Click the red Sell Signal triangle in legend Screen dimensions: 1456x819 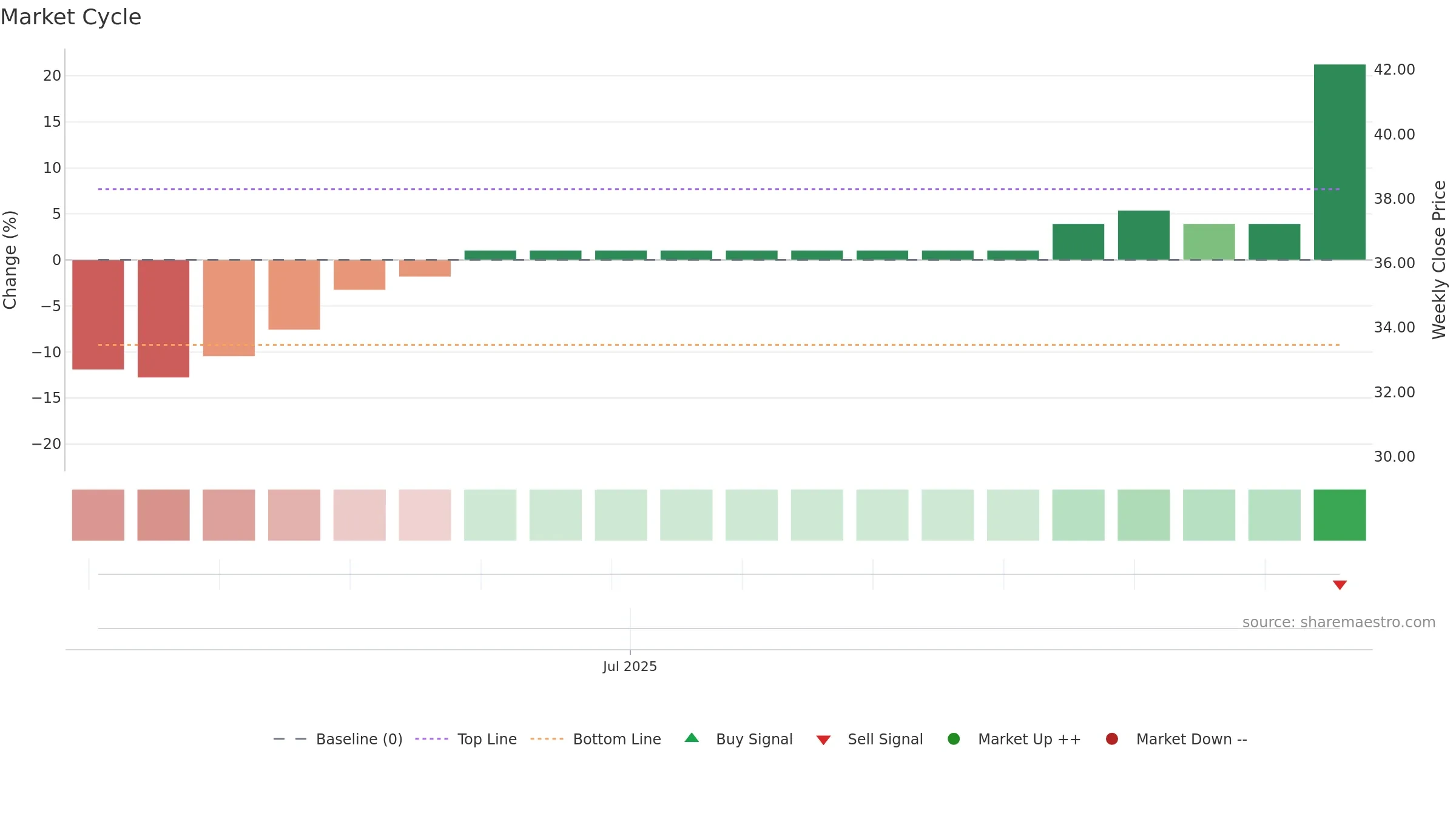(823, 740)
